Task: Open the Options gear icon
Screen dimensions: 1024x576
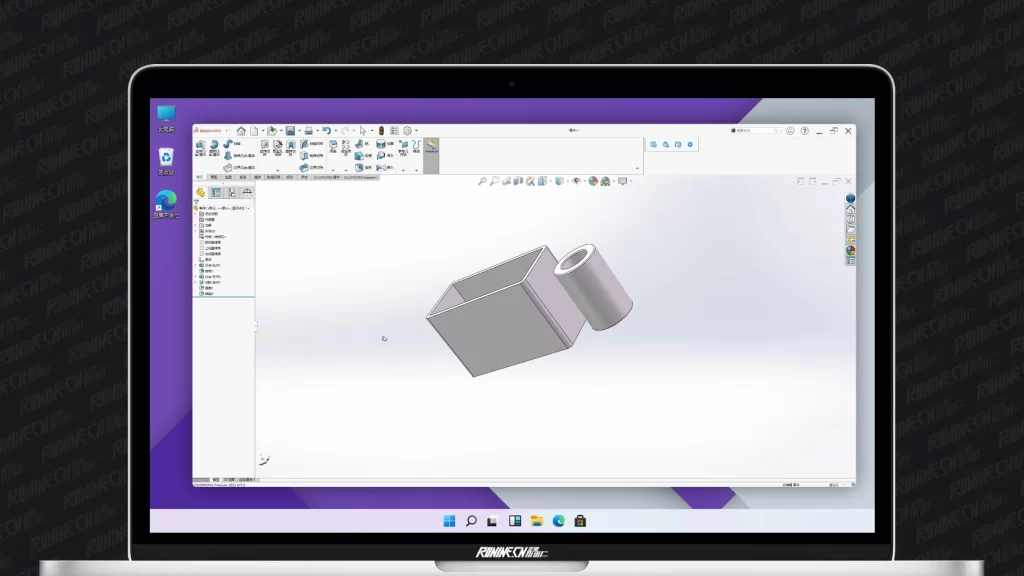Action: point(407,131)
